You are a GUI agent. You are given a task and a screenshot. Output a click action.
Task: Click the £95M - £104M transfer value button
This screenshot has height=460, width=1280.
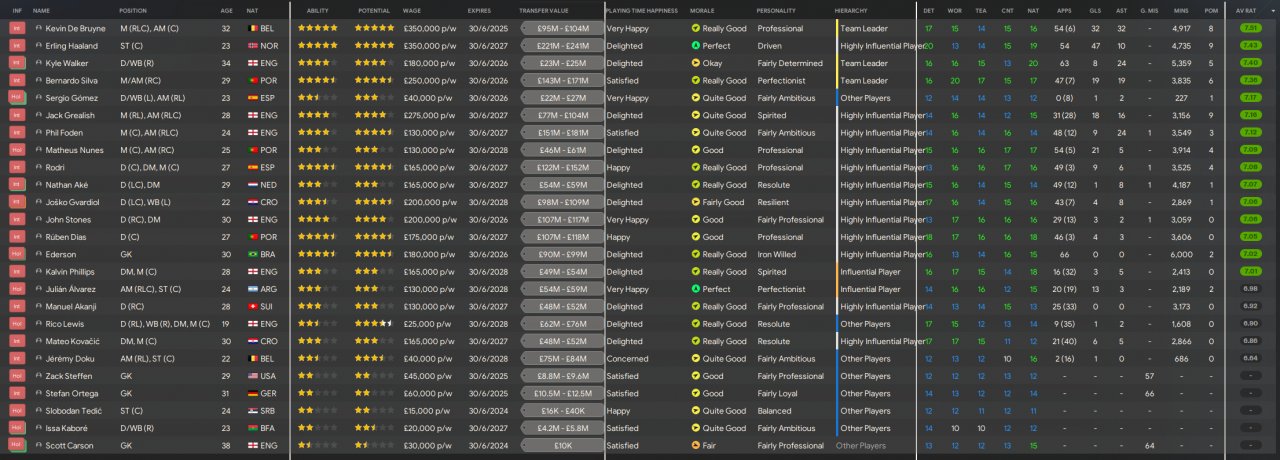point(563,28)
